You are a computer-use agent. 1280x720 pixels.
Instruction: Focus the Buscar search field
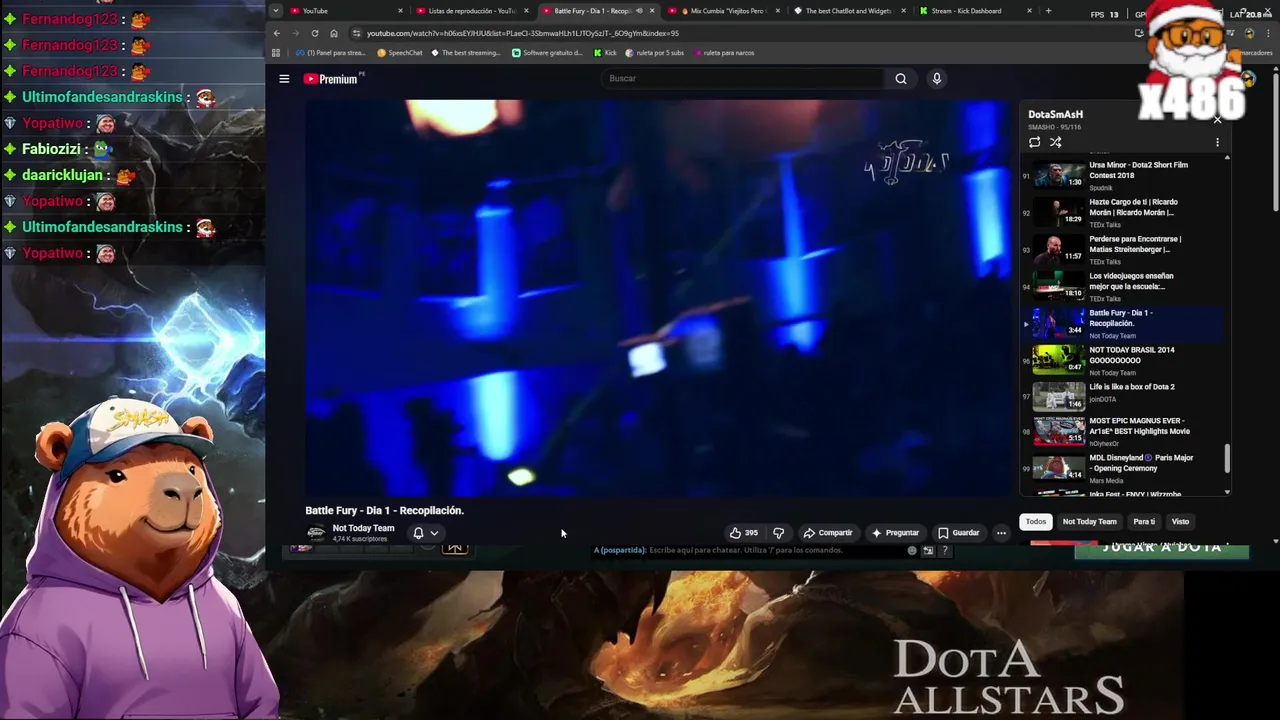[743, 79]
